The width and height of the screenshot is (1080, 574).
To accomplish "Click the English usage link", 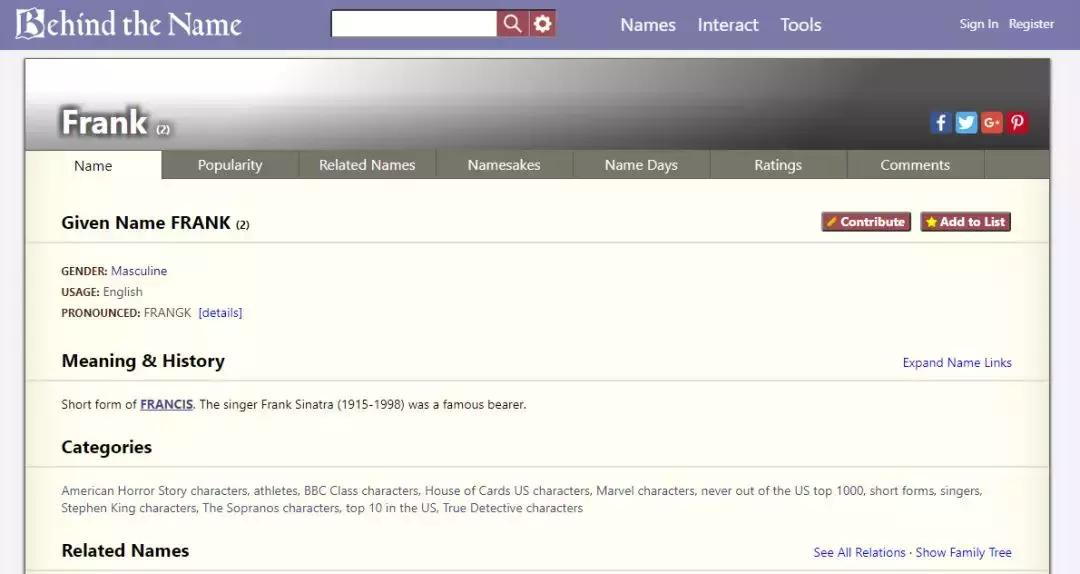I will click(x=123, y=291).
